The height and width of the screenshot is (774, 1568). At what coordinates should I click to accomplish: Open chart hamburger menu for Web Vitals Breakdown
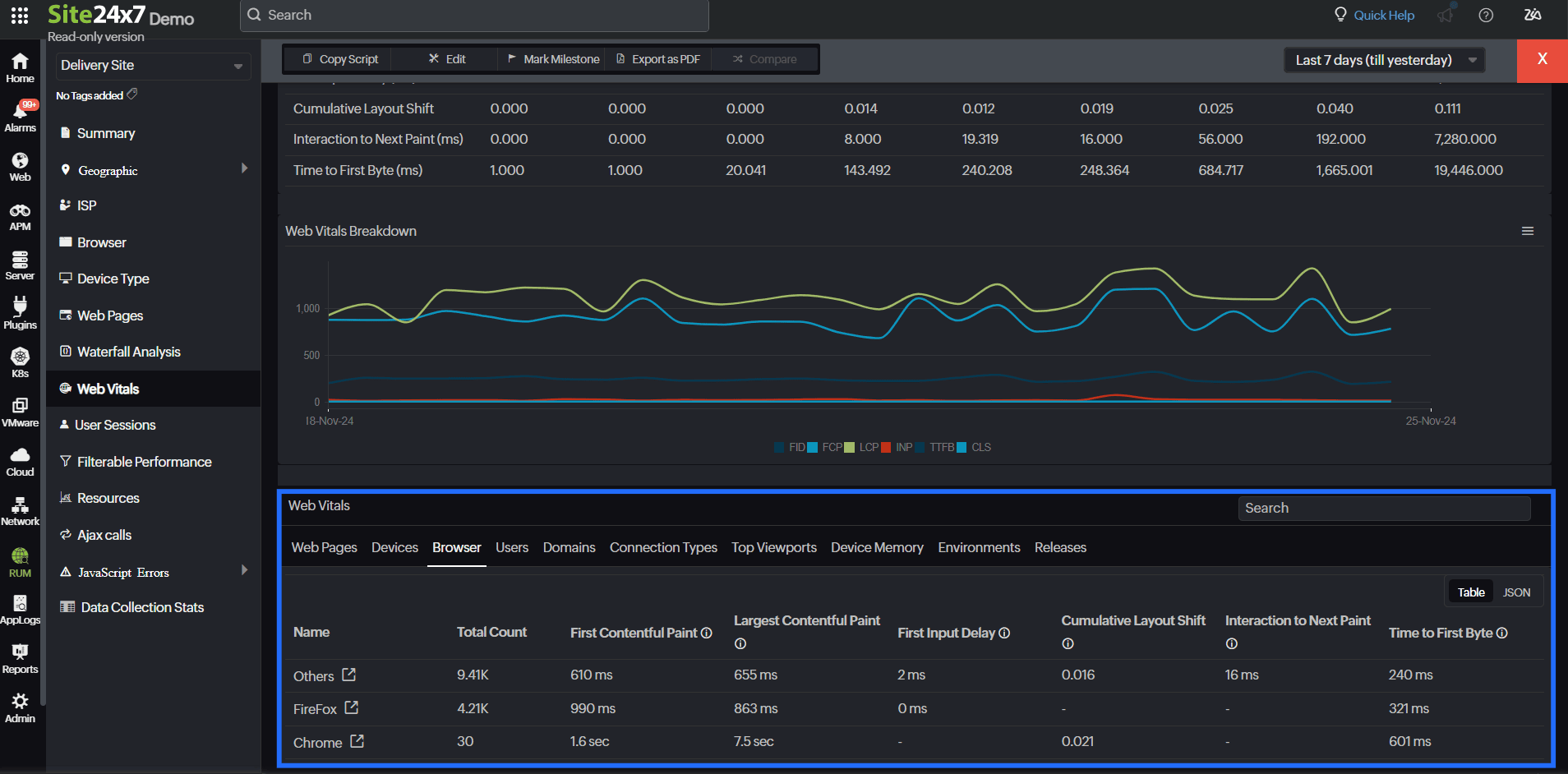[1527, 231]
